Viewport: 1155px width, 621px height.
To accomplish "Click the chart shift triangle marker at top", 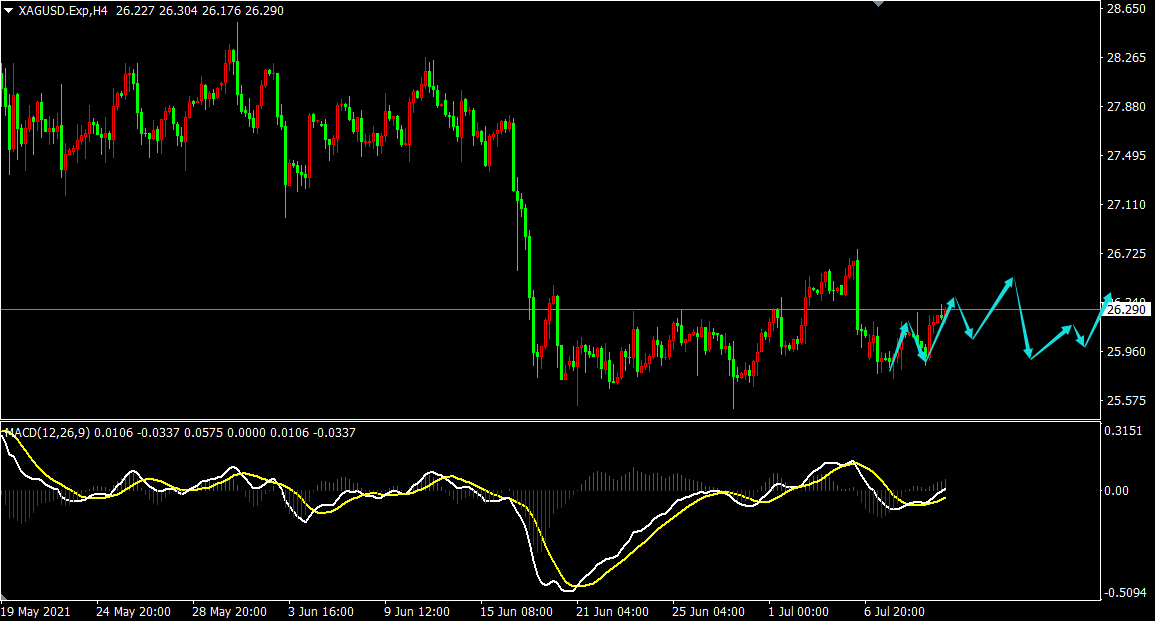I will click(878, 4).
